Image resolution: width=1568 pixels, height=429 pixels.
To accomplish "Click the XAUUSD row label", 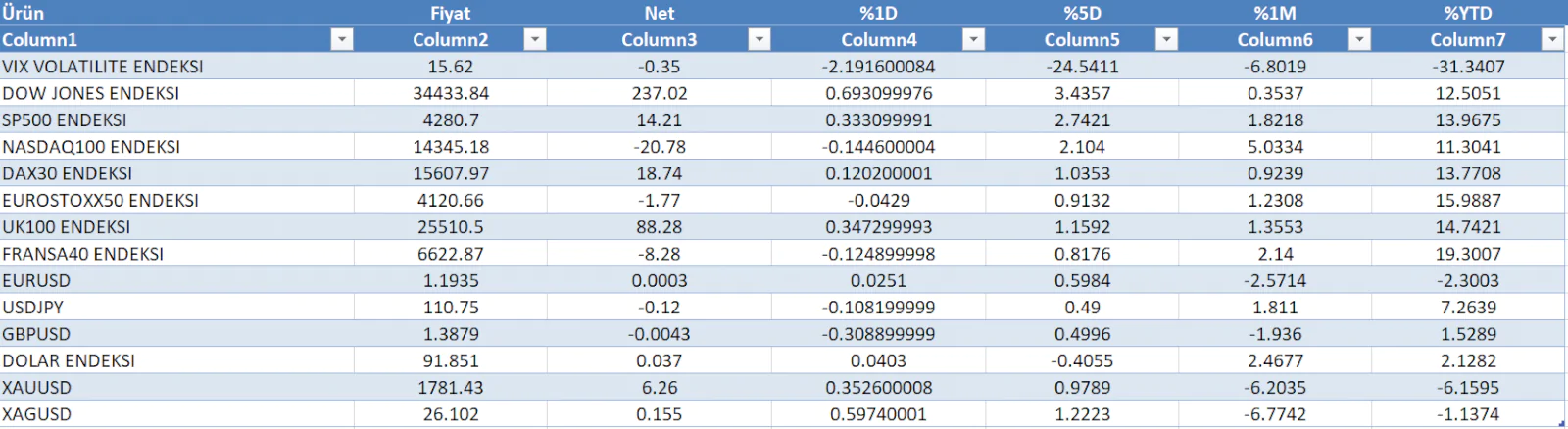I will (176, 388).
